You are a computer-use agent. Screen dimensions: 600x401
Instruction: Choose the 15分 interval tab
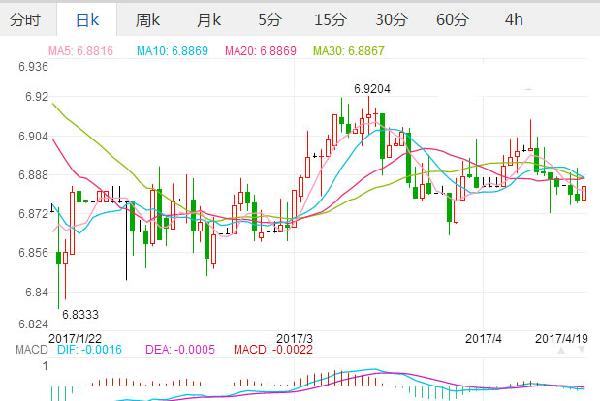click(330, 19)
